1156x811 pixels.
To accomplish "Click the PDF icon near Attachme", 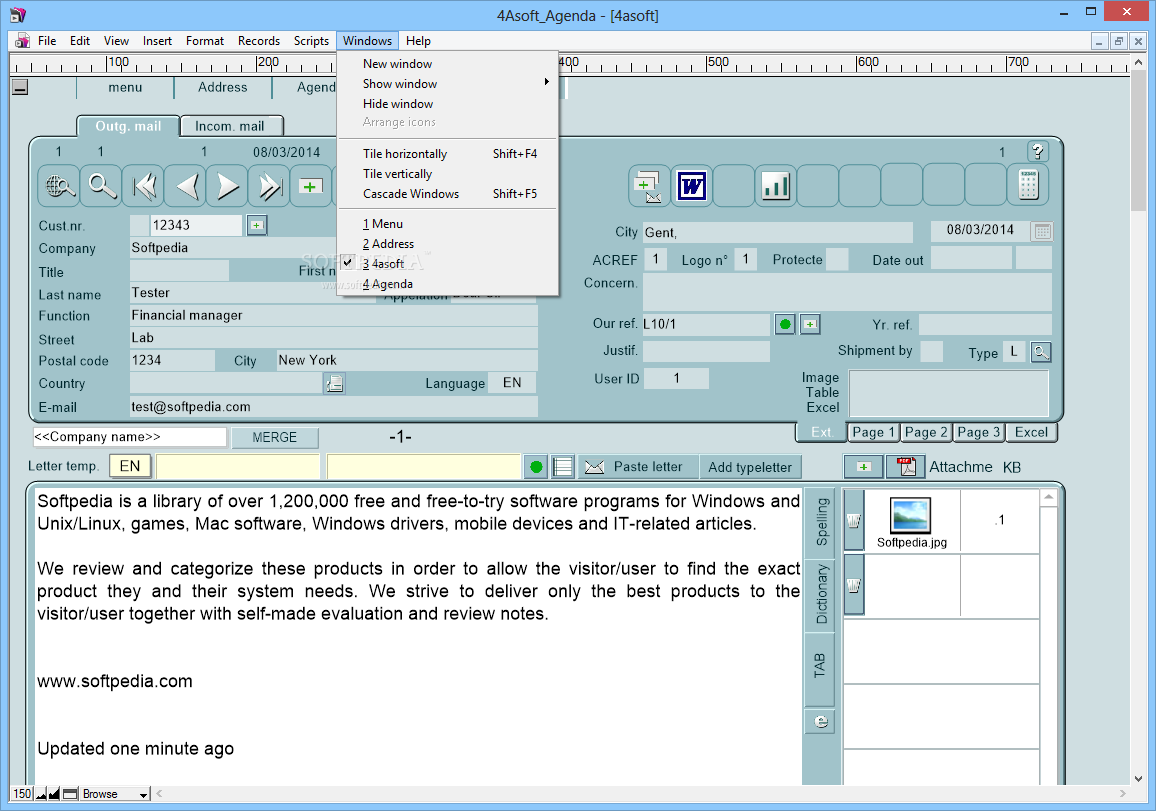I will click(906, 467).
